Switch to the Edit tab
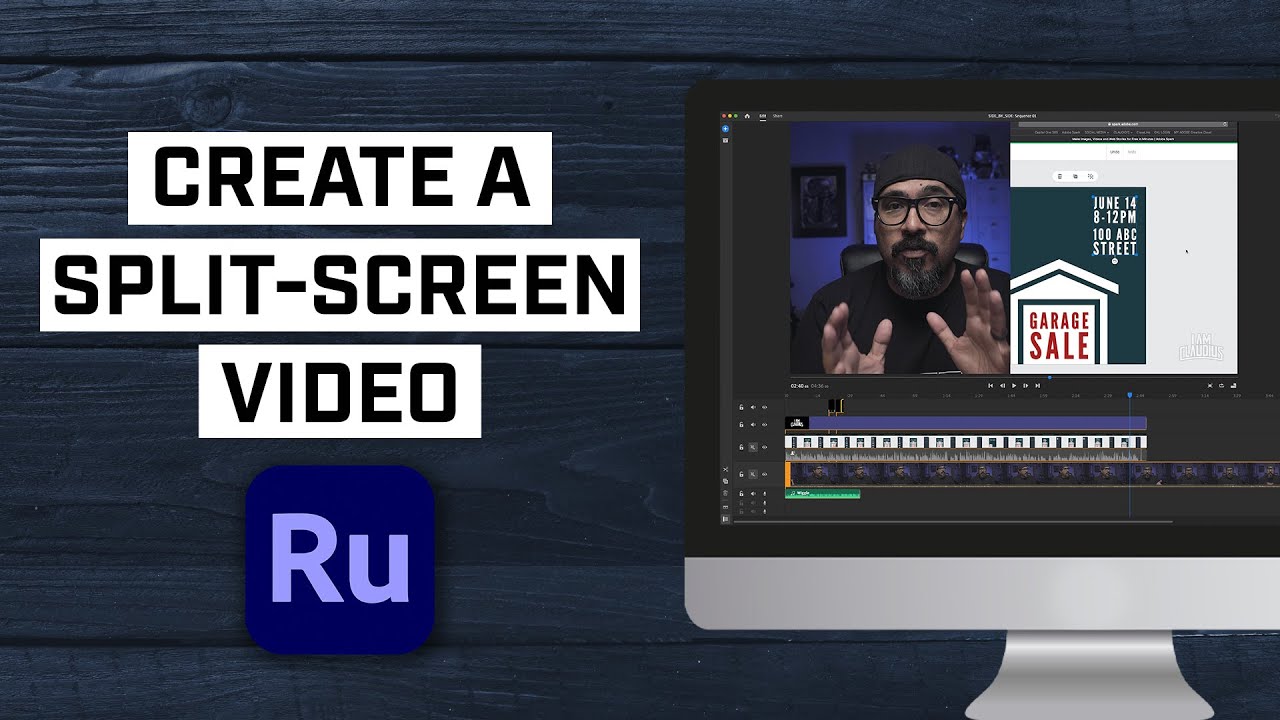The width and height of the screenshot is (1280, 720). pos(763,116)
